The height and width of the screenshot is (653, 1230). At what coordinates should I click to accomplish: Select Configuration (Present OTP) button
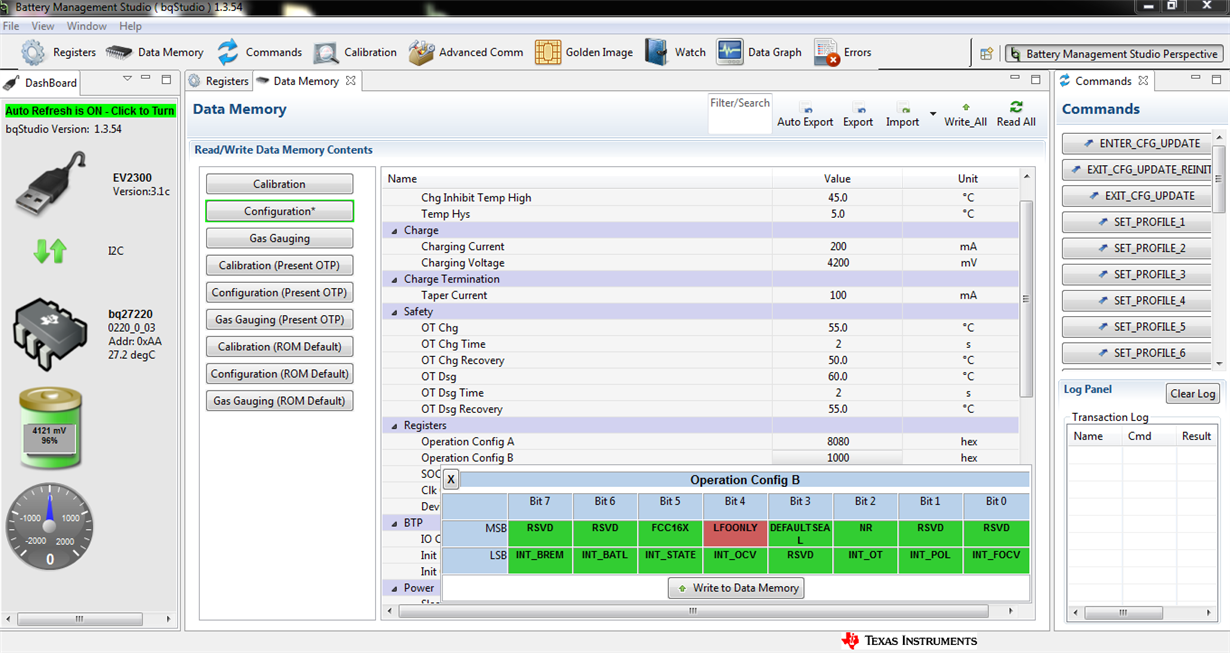[279, 292]
